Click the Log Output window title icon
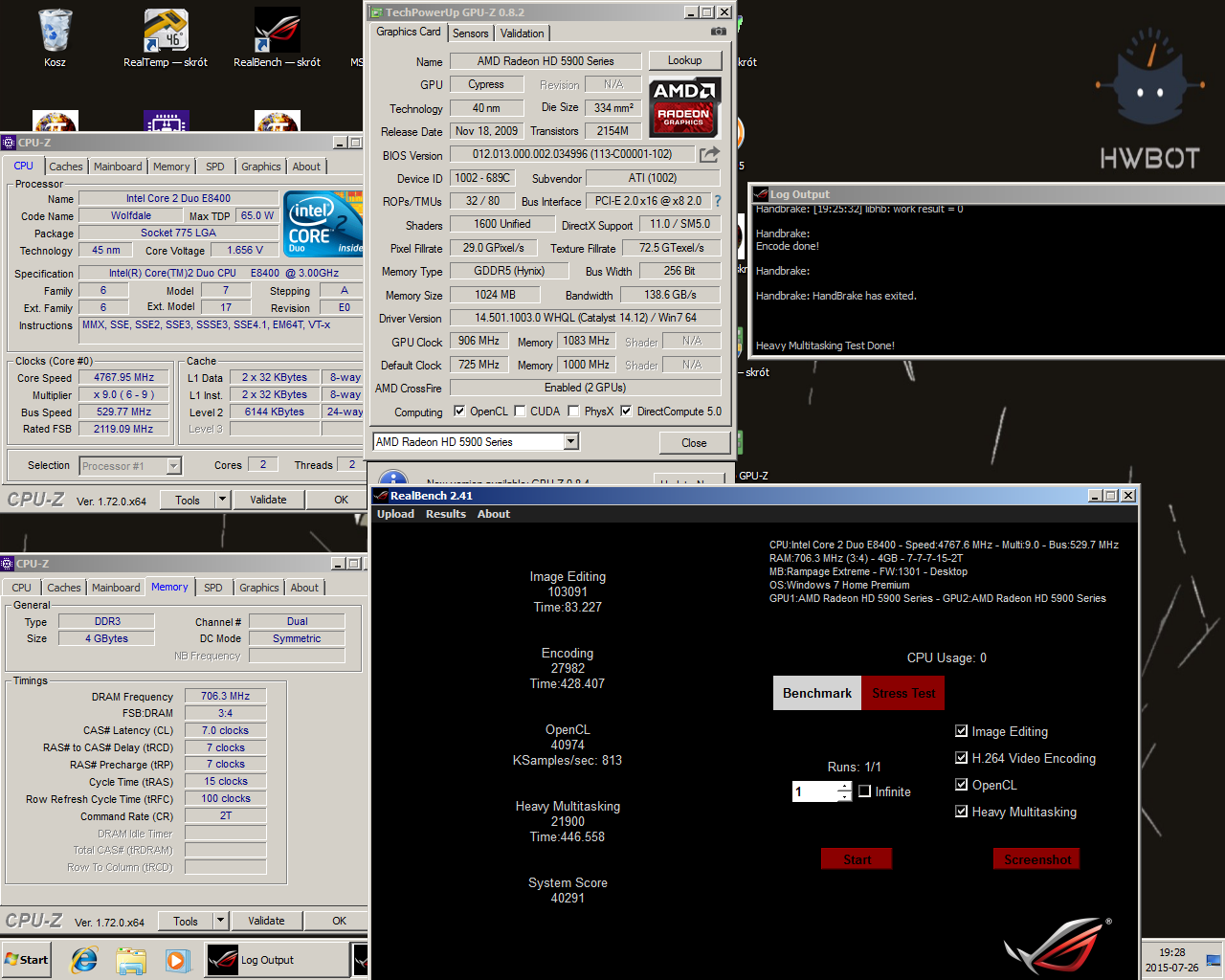 click(x=762, y=194)
